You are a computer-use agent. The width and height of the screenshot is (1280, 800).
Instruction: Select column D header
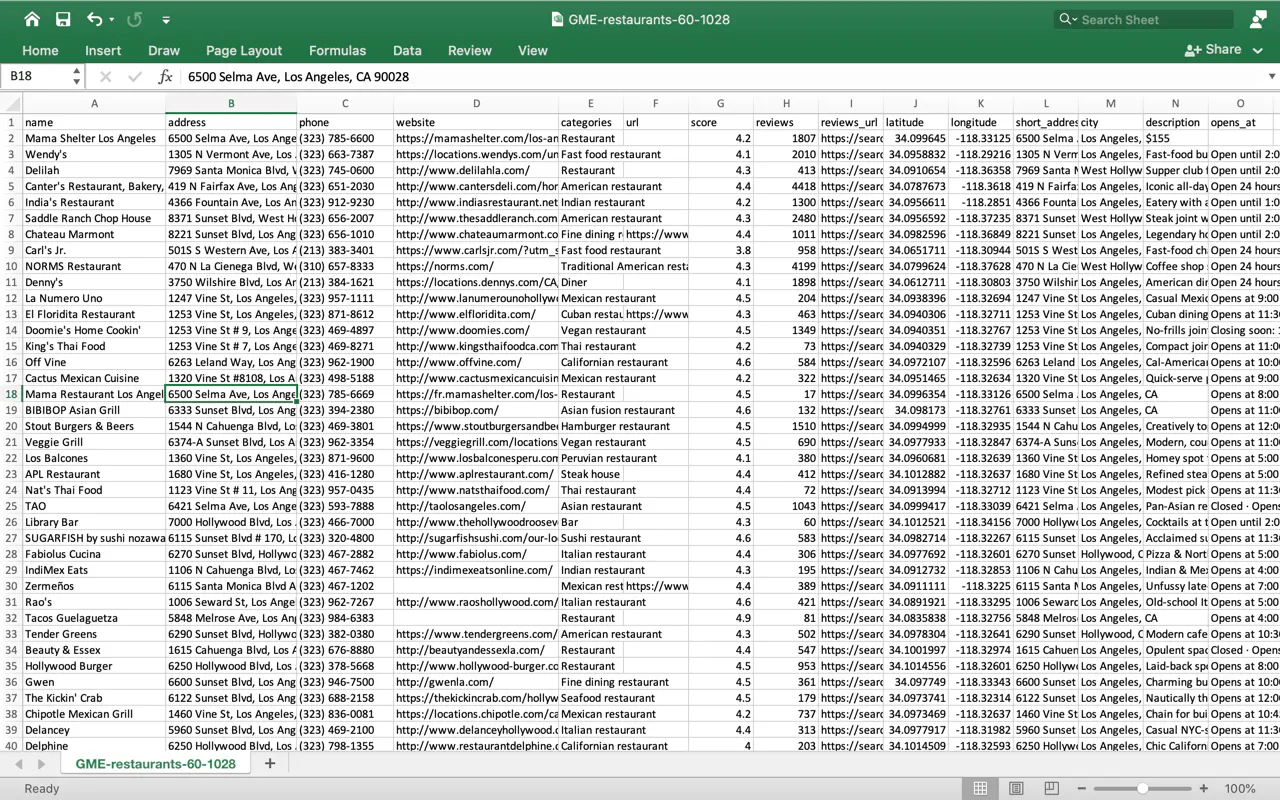click(476, 103)
